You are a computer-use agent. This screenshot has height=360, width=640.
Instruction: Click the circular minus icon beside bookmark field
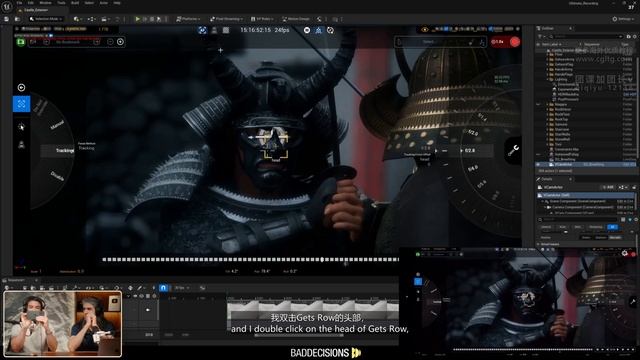[x=110, y=42]
